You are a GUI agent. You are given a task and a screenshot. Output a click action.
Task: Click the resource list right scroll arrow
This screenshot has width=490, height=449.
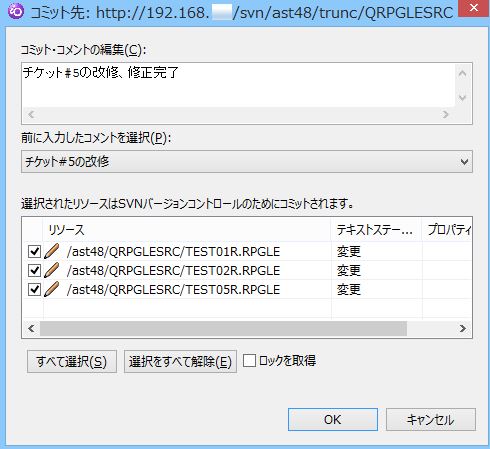[x=462, y=329]
